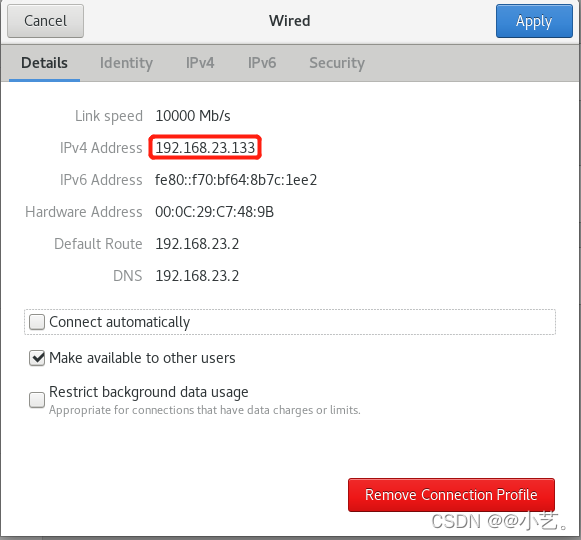Click the hardware address 00:0C:29:C7:48:9B

pyautogui.click(x=214, y=212)
